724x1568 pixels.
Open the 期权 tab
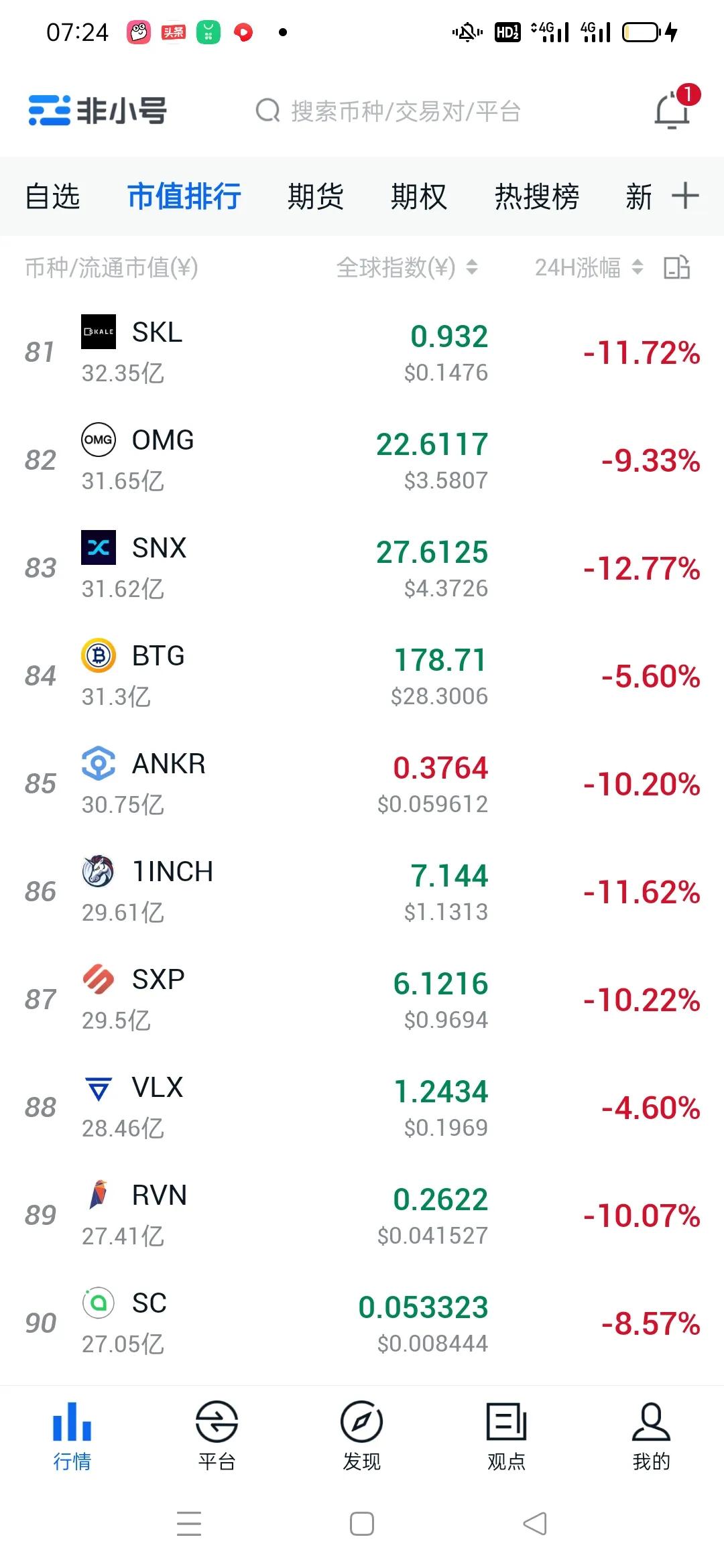[x=418, y=196]
